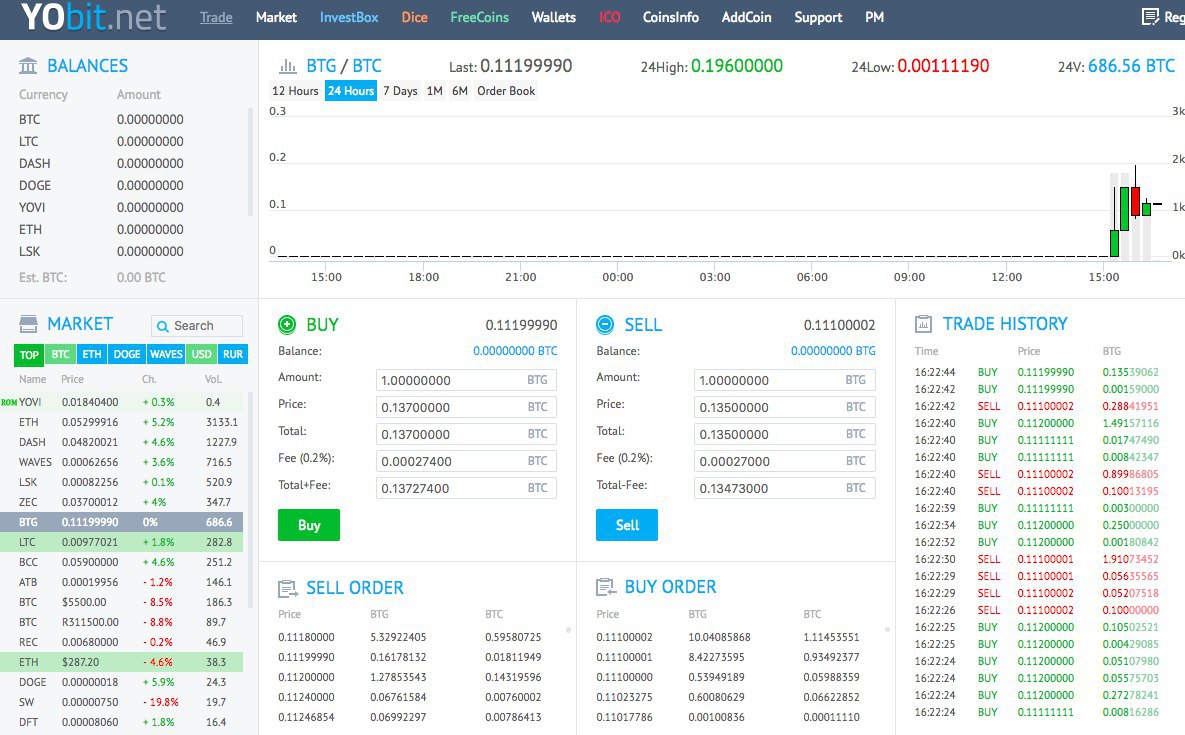
Task: Select the BTC market tab
Action: point(60,354)
